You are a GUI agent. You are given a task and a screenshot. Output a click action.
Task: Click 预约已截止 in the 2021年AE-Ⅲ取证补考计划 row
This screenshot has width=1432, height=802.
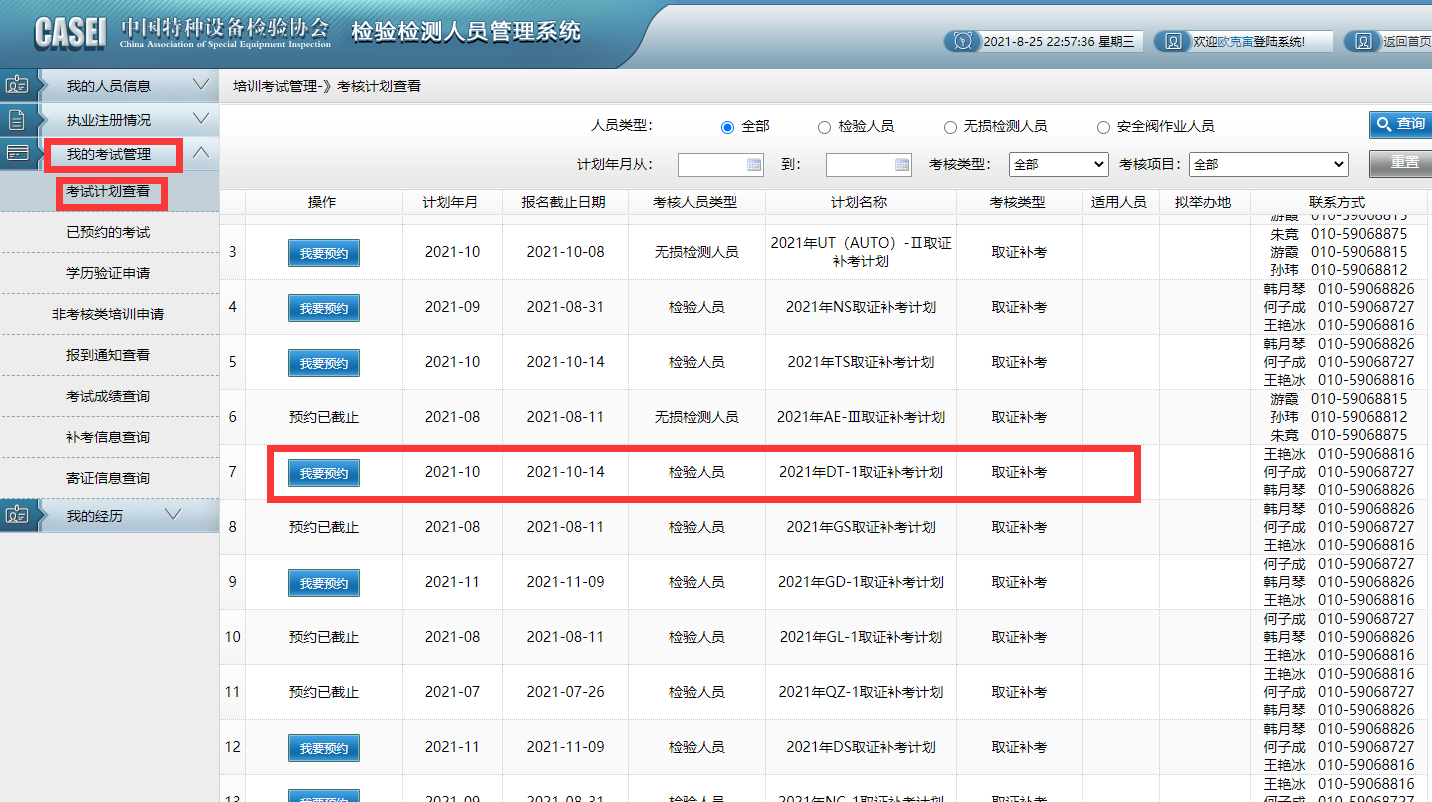coord(323,417)
